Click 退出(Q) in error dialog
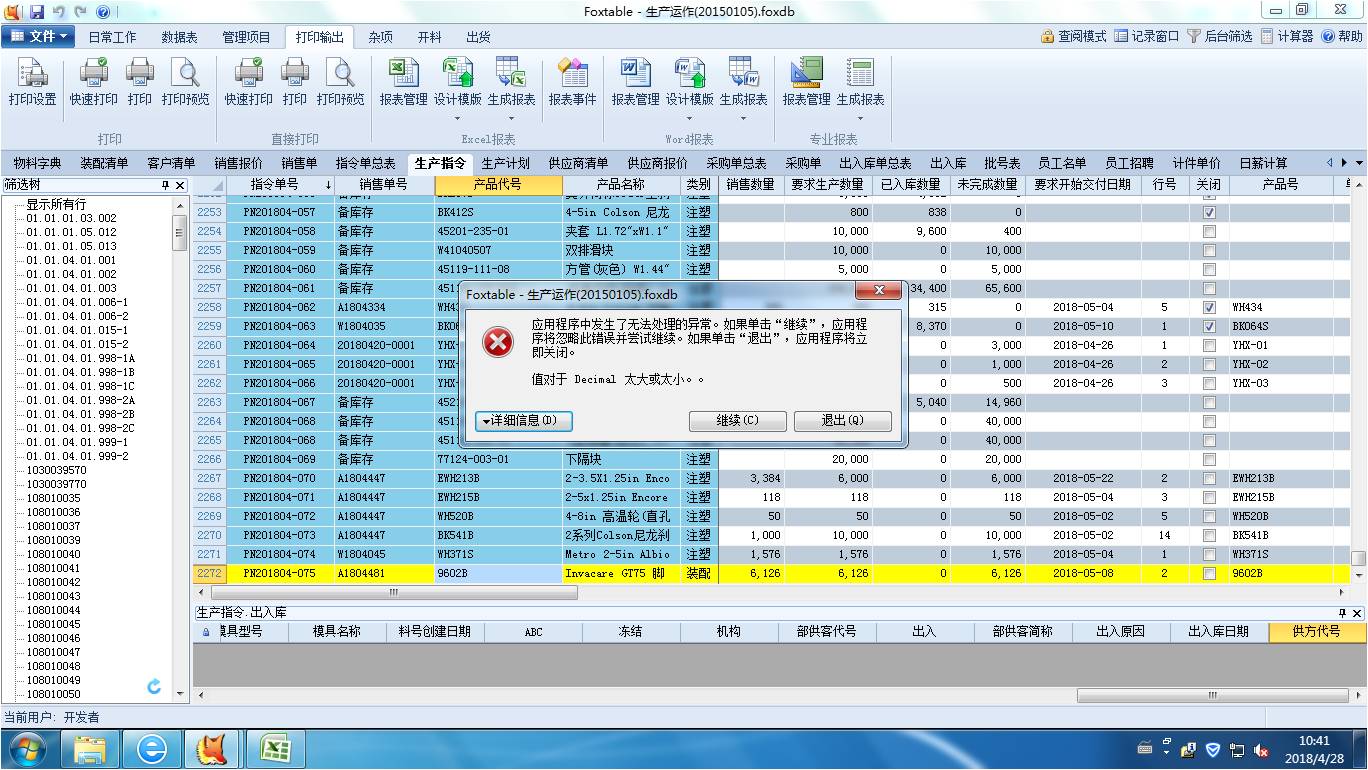The width and height of the screenshot is (1368, 770). tap(843, 421)
